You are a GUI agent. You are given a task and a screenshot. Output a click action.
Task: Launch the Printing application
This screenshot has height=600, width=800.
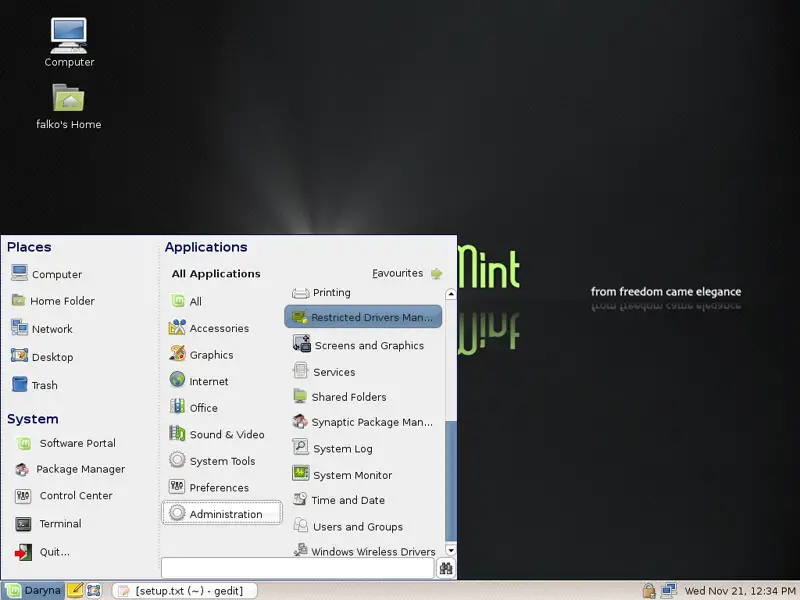pos(321,292)
